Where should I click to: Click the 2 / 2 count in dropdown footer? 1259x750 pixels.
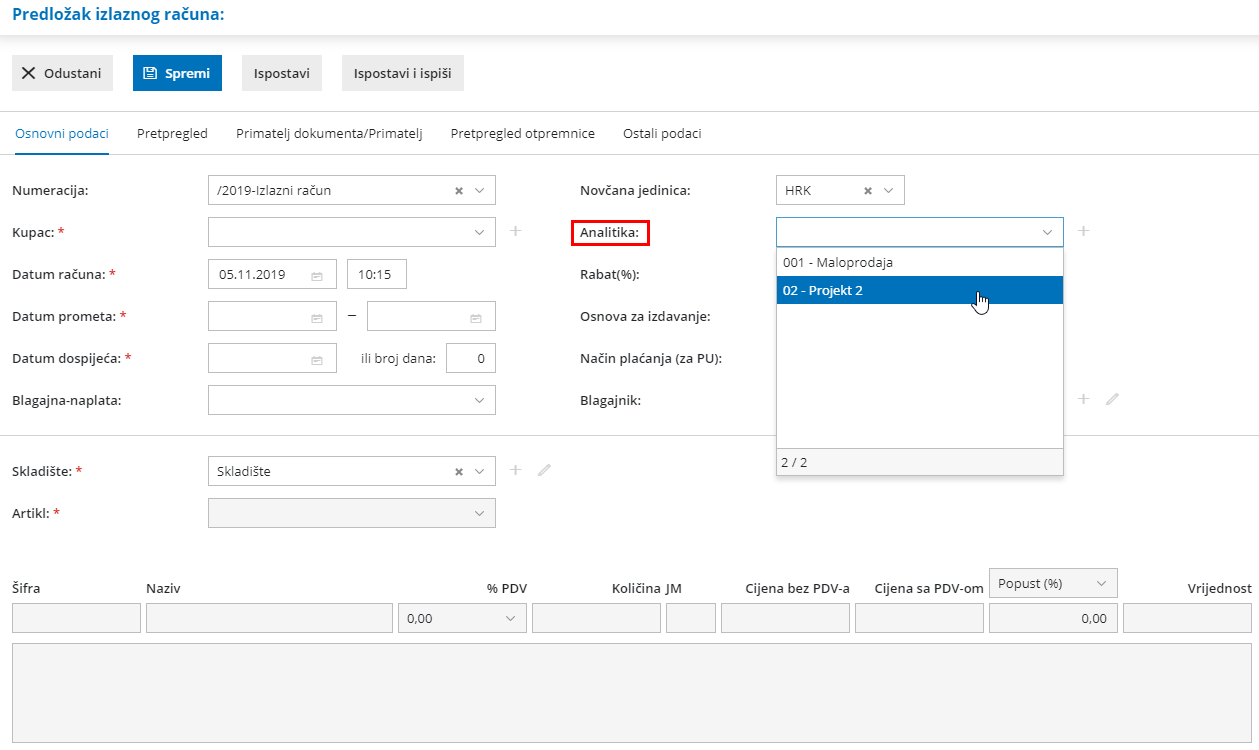coord(794,462)
